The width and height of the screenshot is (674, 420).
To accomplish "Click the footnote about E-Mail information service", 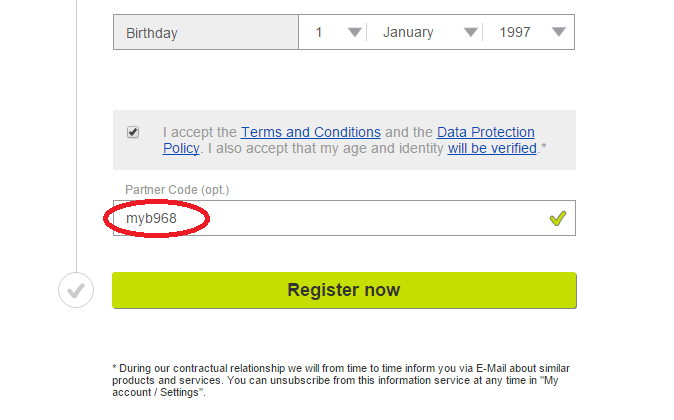I will tap(341, 380).
